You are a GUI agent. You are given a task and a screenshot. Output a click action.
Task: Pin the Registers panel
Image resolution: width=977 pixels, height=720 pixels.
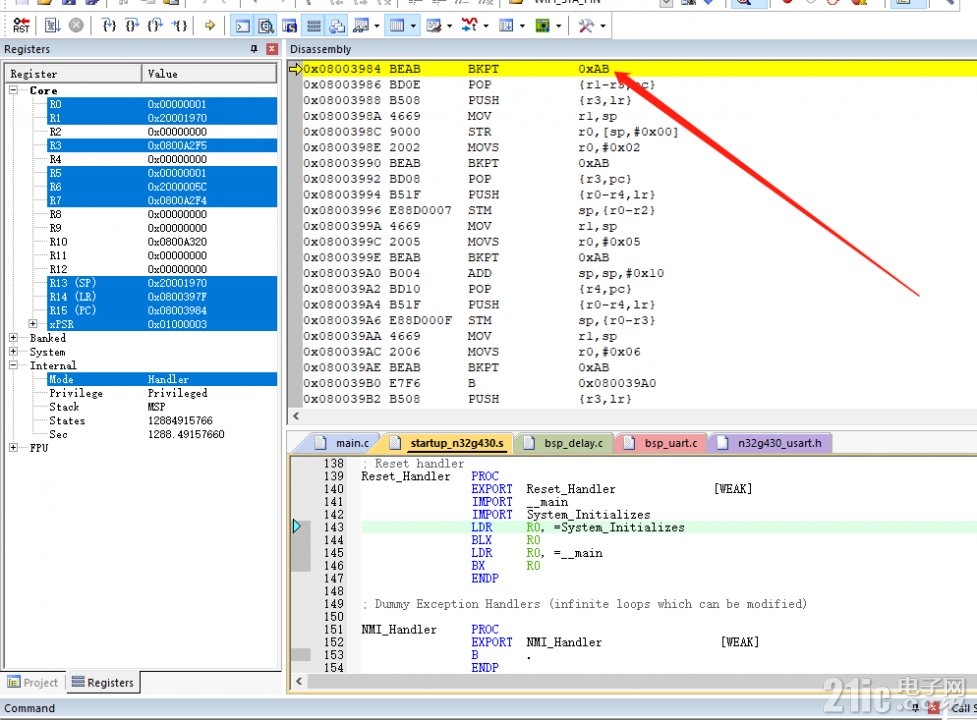pyautogui.click(x=254, y=49)
